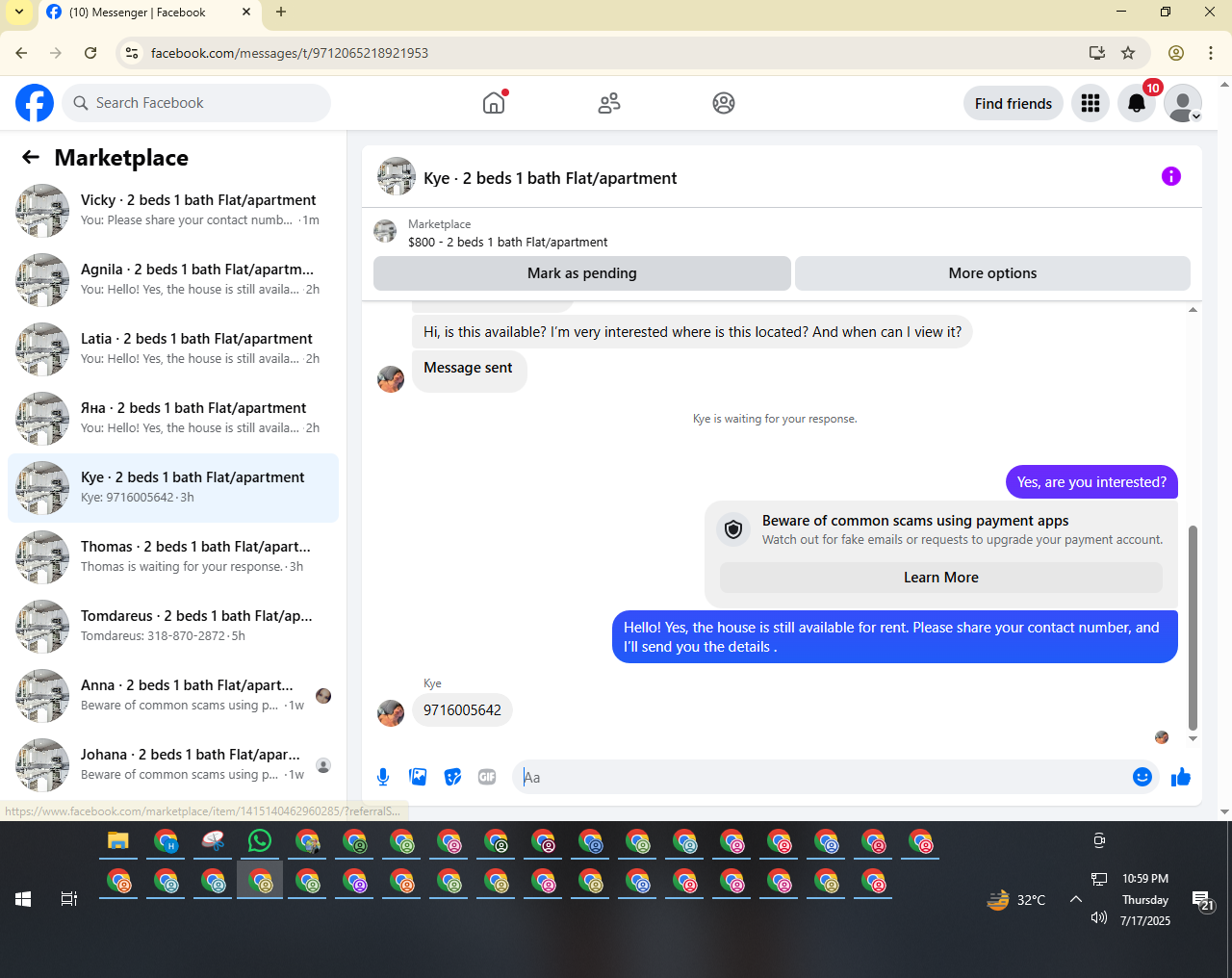The height and width of the screenshot is (978, 1232).
Task: Open the Friends icon in top navigation
Action: pos(609,103)
